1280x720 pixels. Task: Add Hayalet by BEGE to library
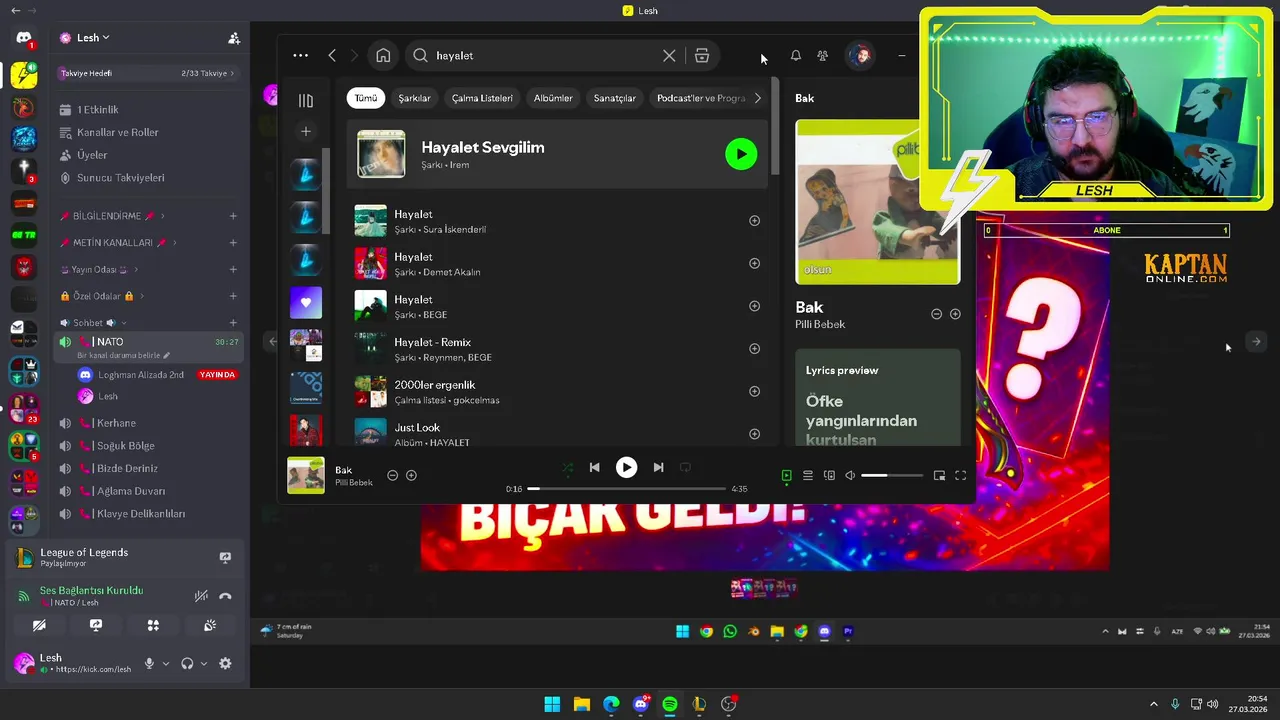point(755,306)
